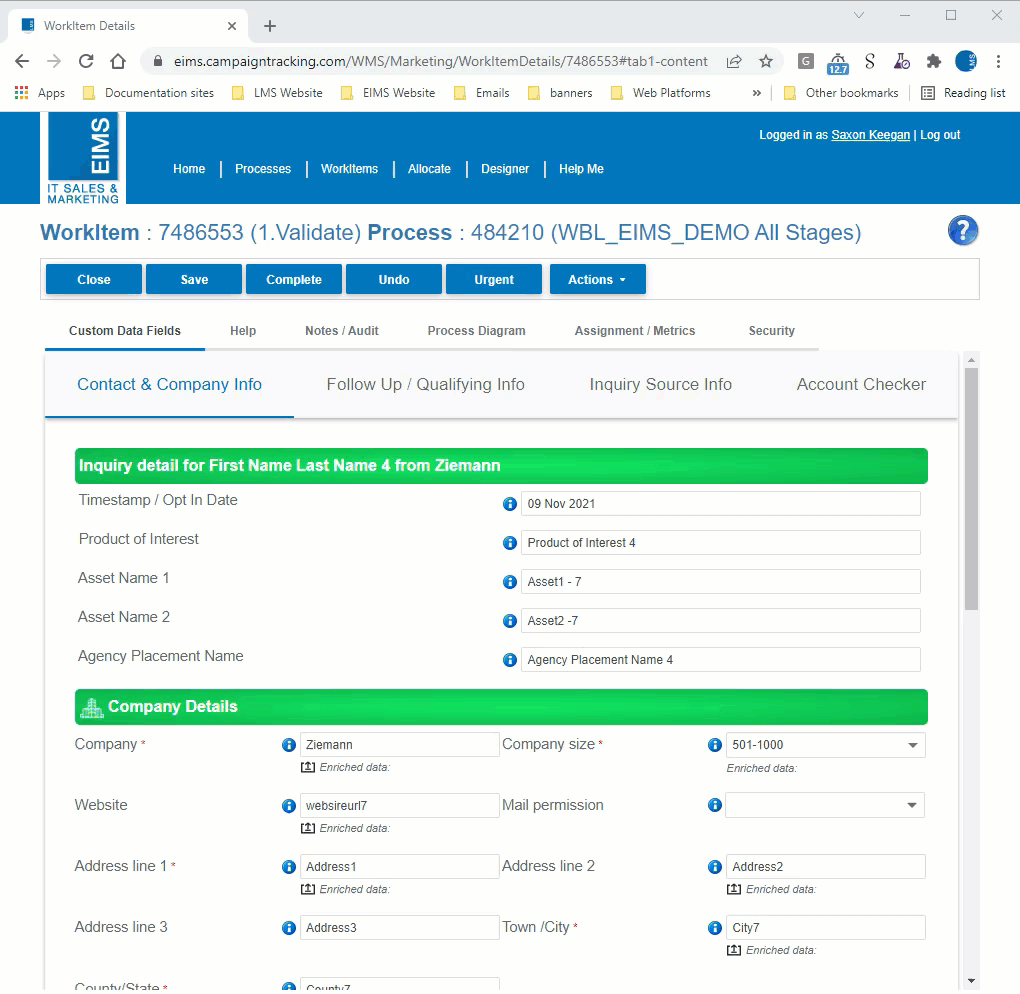This screenshot has height=994, width=1020.
Task: Open Allocate in the top navigation
Action: (429, 168)
